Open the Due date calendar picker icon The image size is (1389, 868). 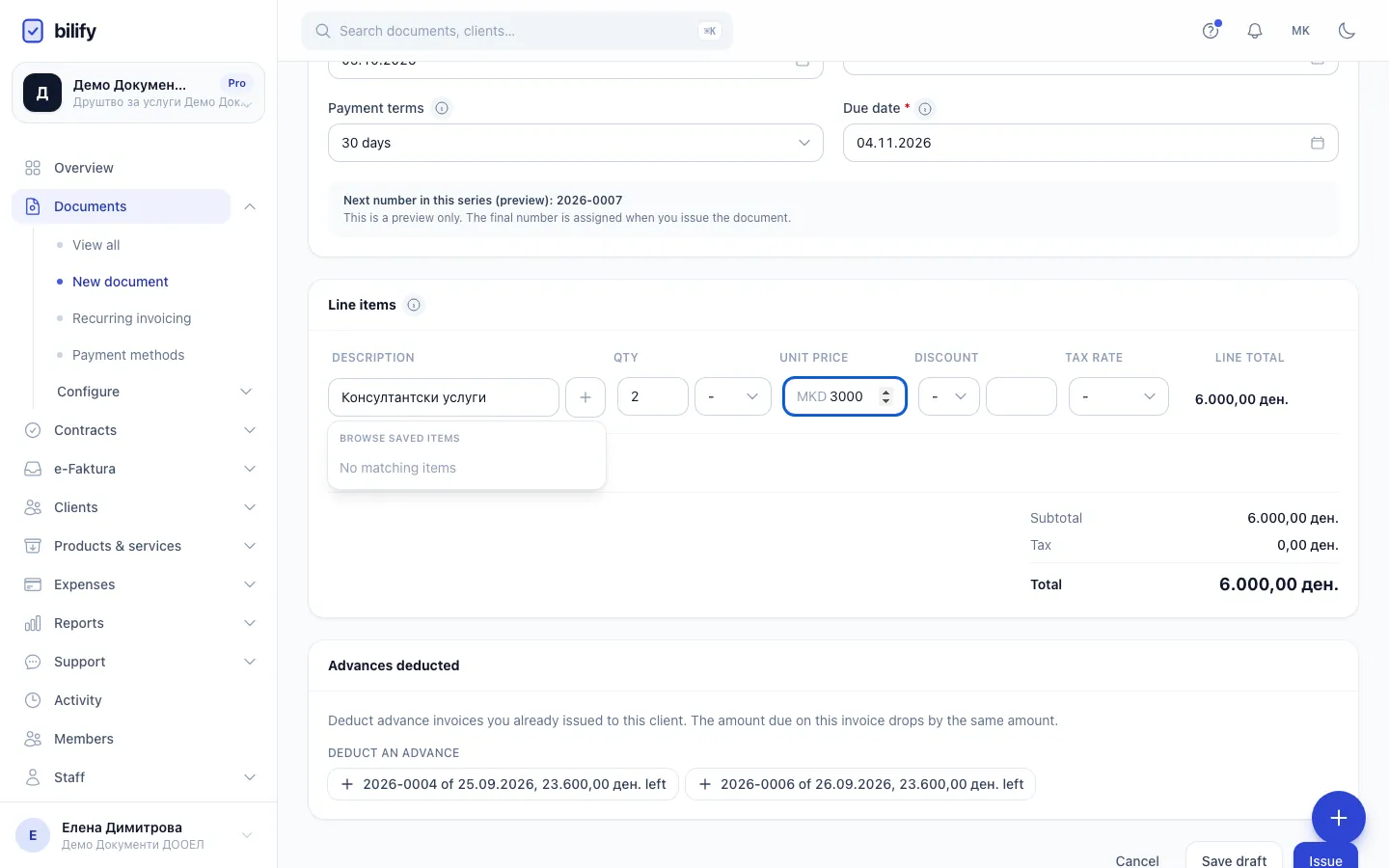(x=1318, y=143)
